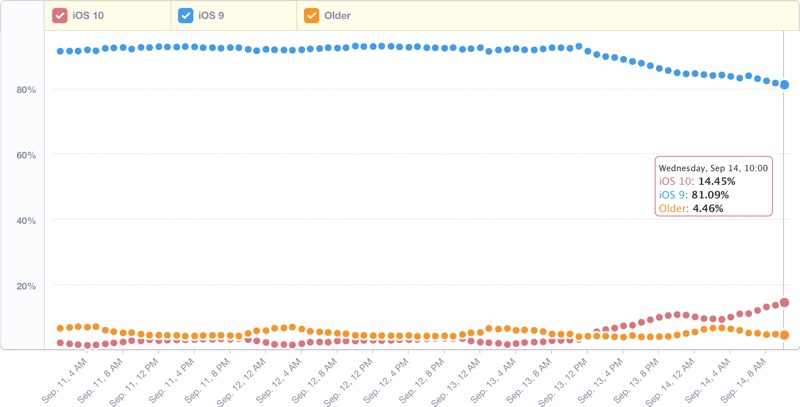Click the Sep. 12, 12 AM axis label
Viewport: 800px width, 407px height.
click(x=243, y=383)
